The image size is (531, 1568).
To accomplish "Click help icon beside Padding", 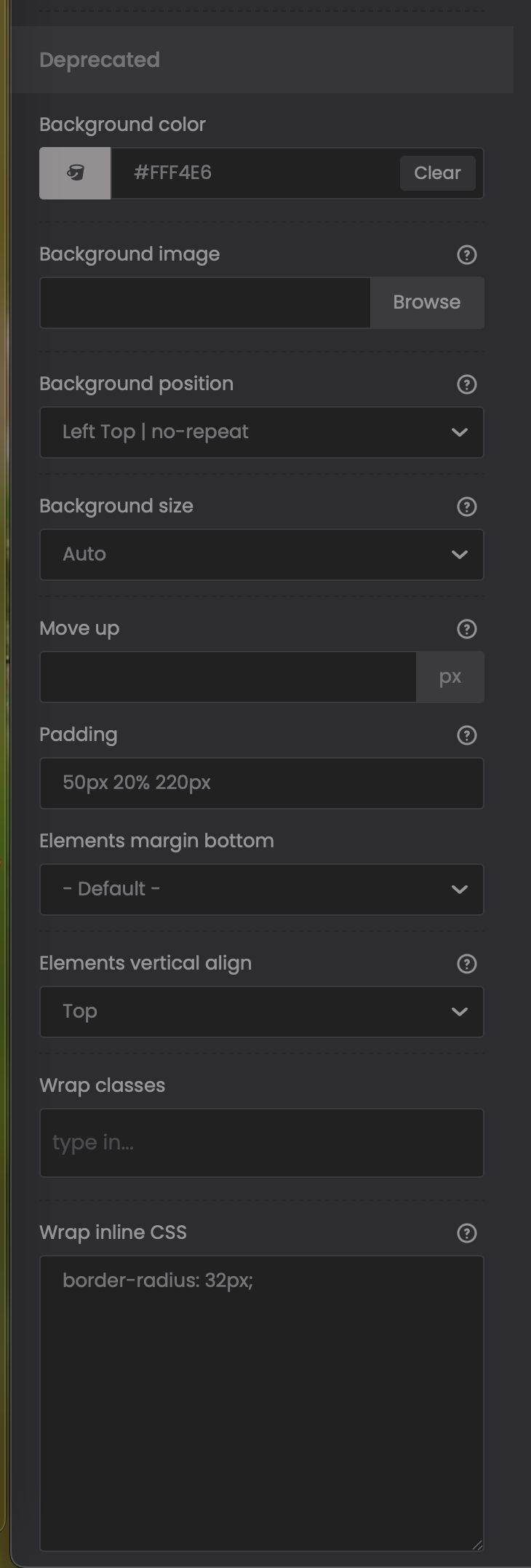I will point(467,735).
